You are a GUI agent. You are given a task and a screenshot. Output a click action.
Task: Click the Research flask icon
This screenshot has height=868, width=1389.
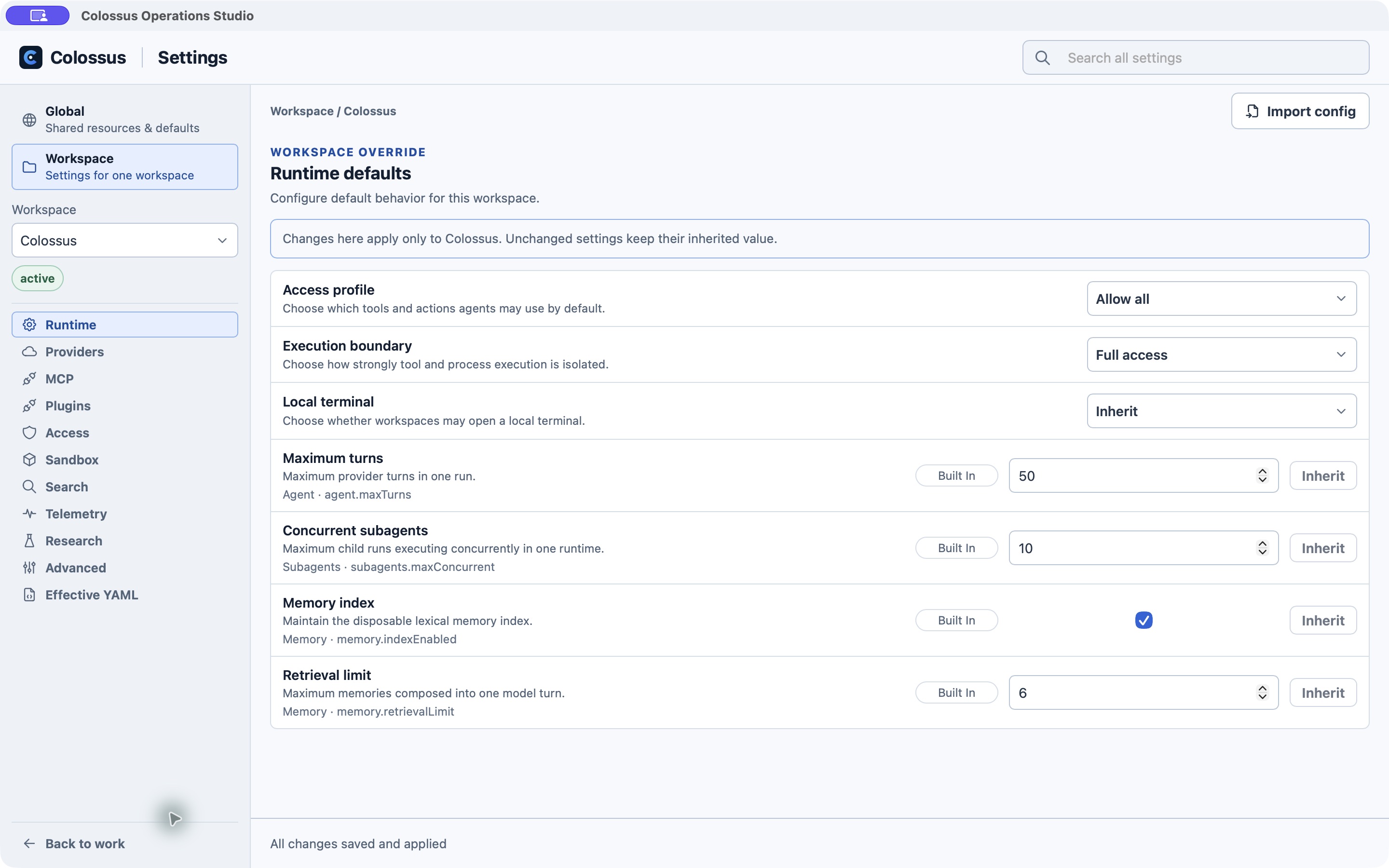tap(29, 541)
